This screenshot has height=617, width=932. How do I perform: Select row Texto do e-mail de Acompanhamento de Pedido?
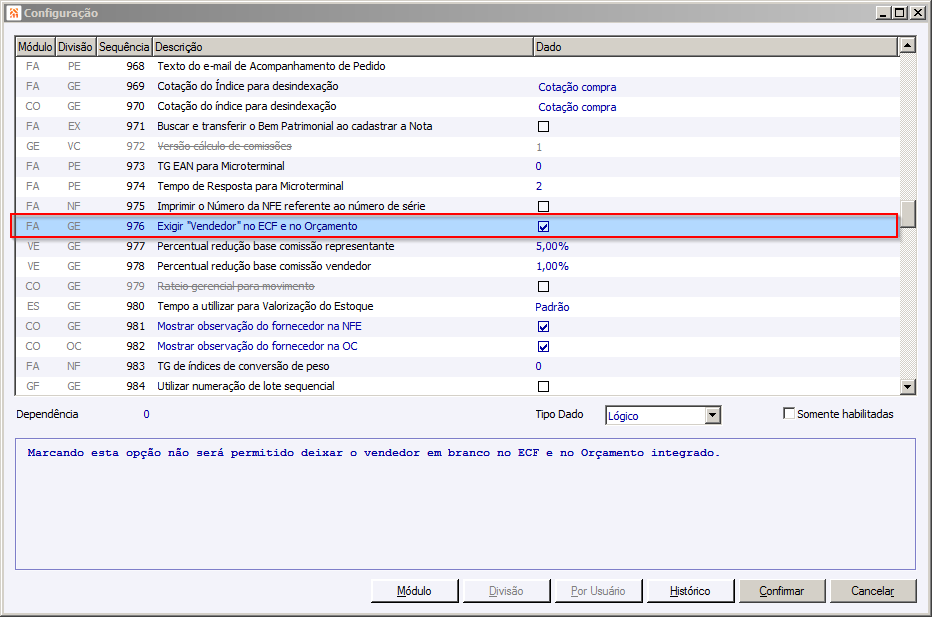coord(456,67)
